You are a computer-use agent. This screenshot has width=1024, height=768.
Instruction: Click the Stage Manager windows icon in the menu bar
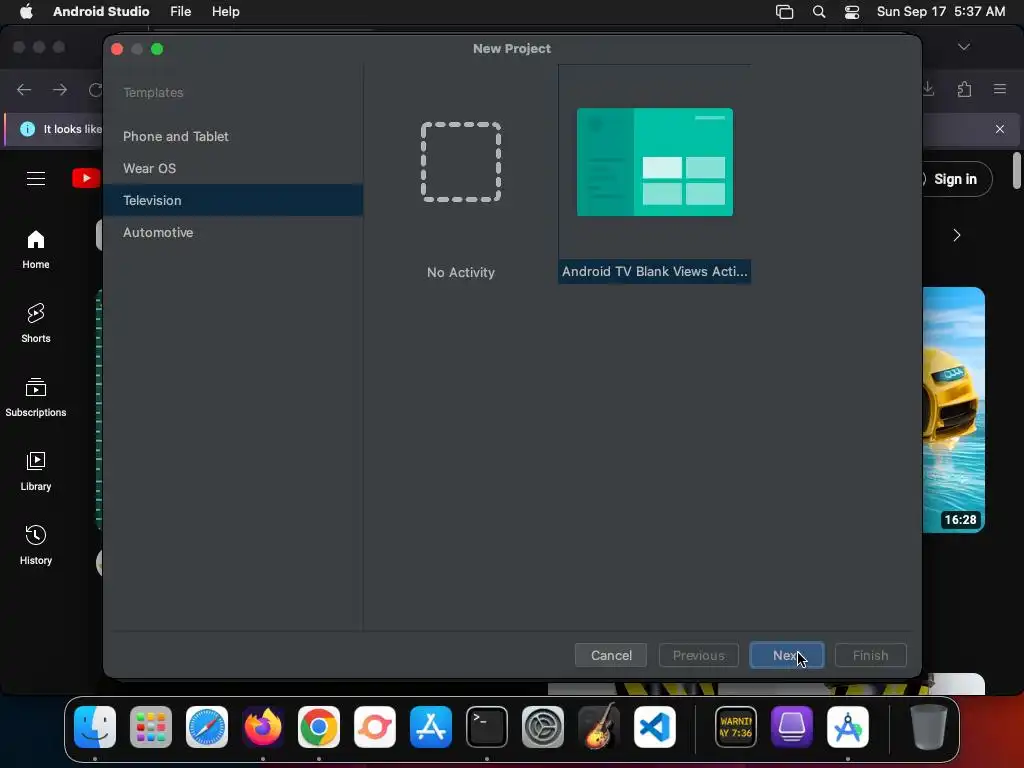(784, 12)
